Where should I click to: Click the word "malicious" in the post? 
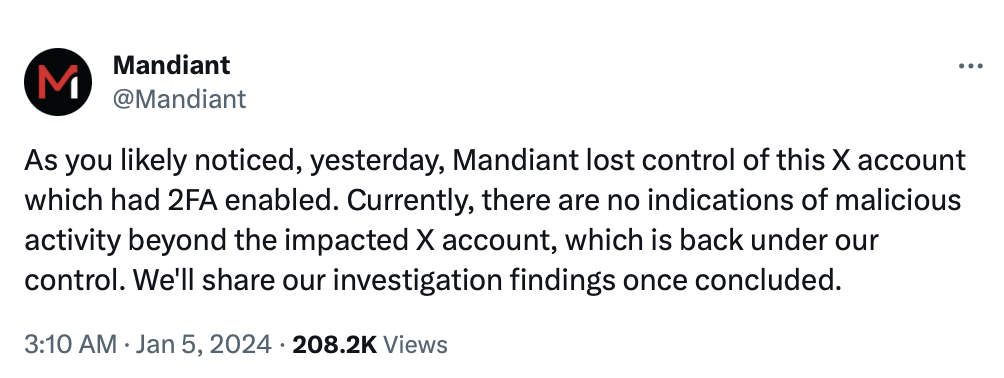coord(896,200)
